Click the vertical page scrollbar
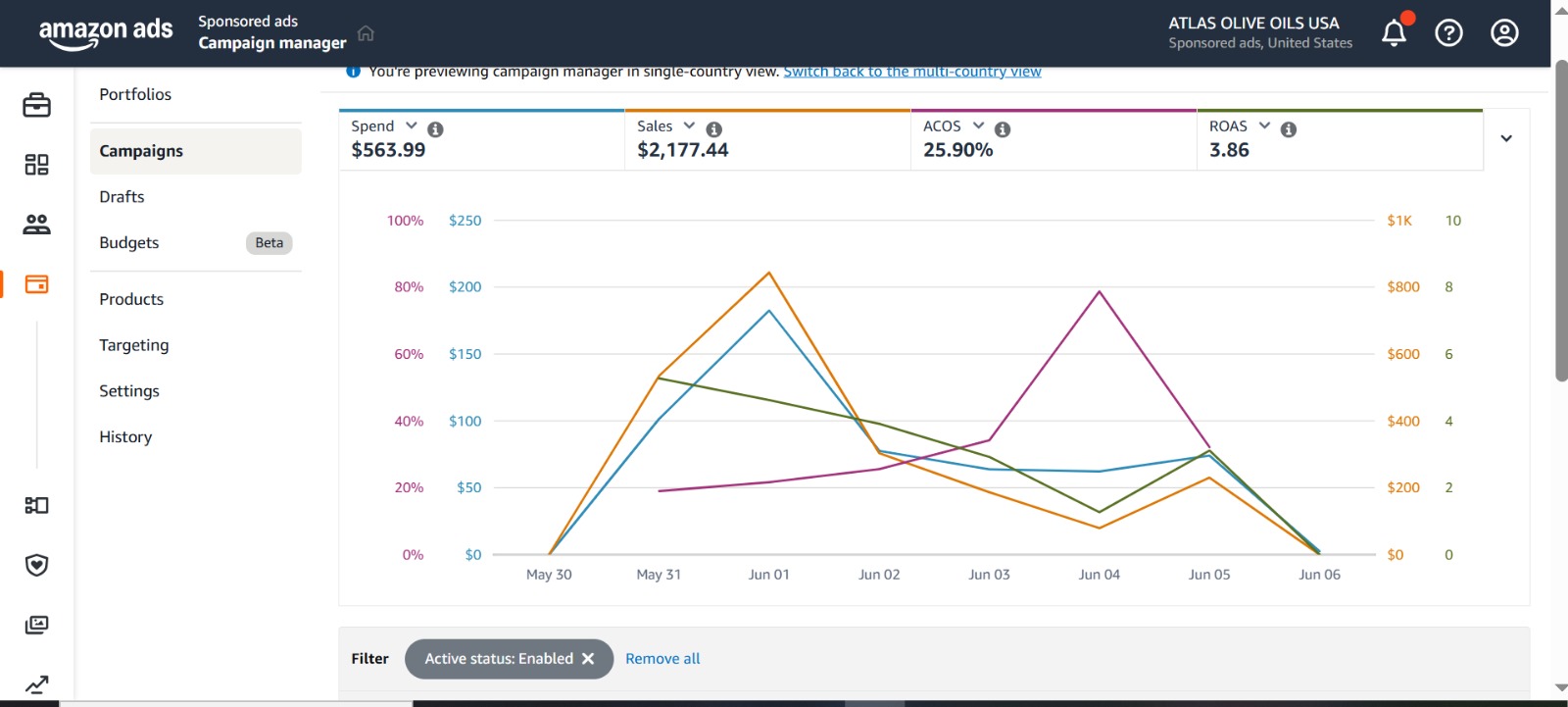This screenshot has width=1568, height=707. point(1560,221)
